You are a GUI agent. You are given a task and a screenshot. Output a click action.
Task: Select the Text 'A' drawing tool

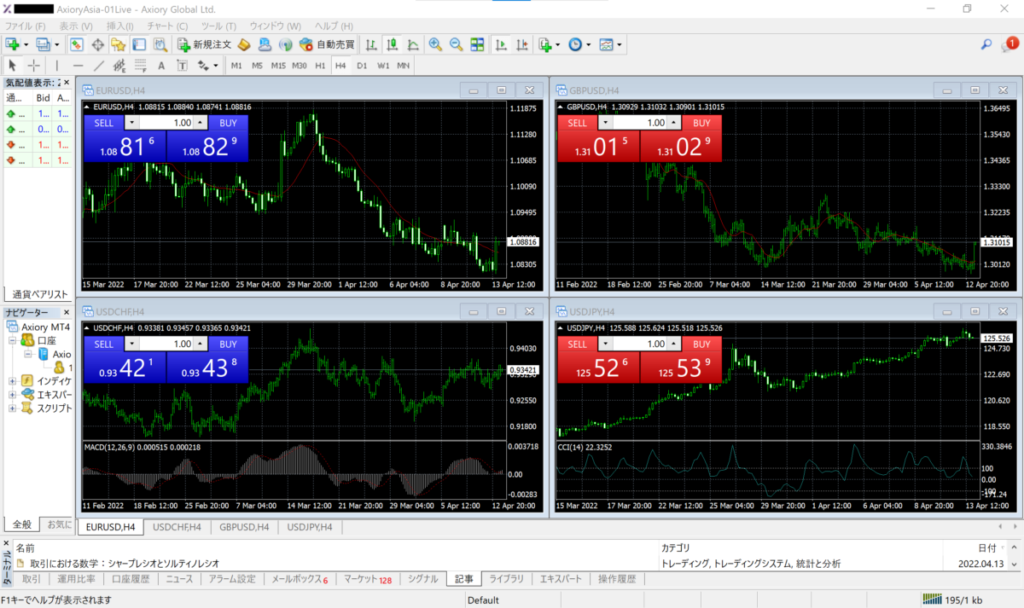coord(161,65)
